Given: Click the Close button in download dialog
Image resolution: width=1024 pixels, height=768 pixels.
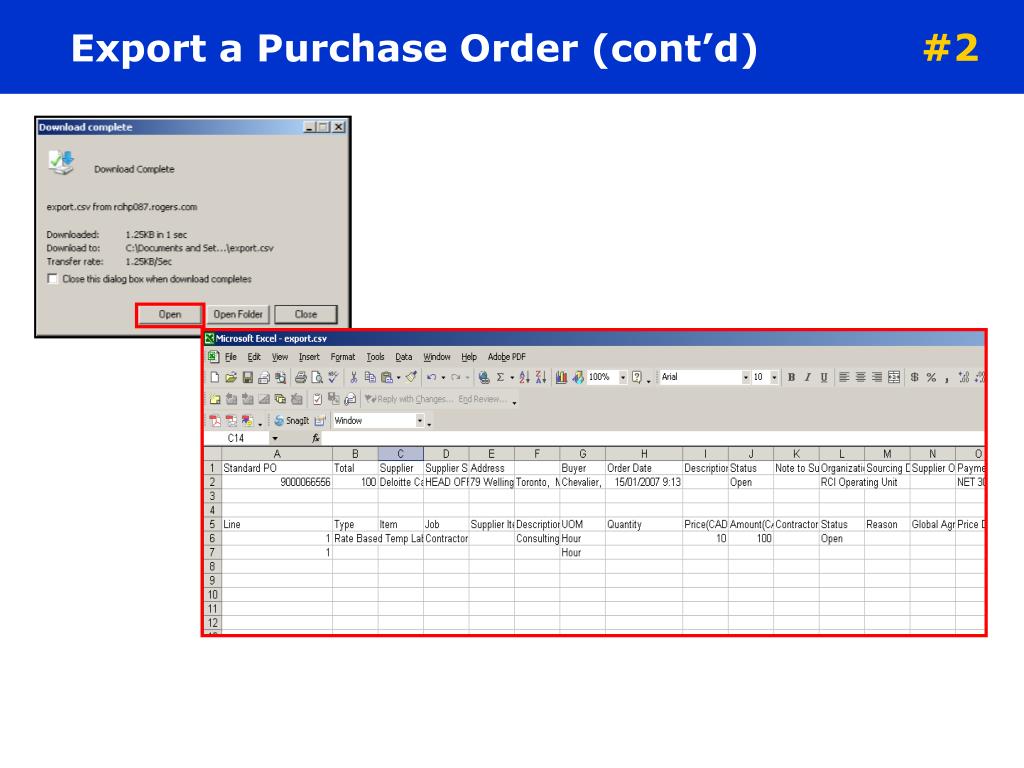Looking at the screenshot, I should tap(306, 314).
